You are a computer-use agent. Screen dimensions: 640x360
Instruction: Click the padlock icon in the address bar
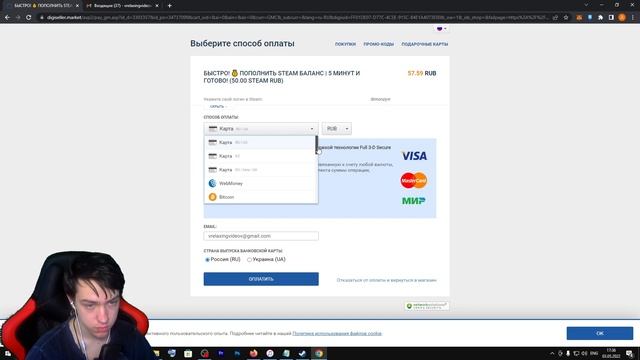click(42, 18)
